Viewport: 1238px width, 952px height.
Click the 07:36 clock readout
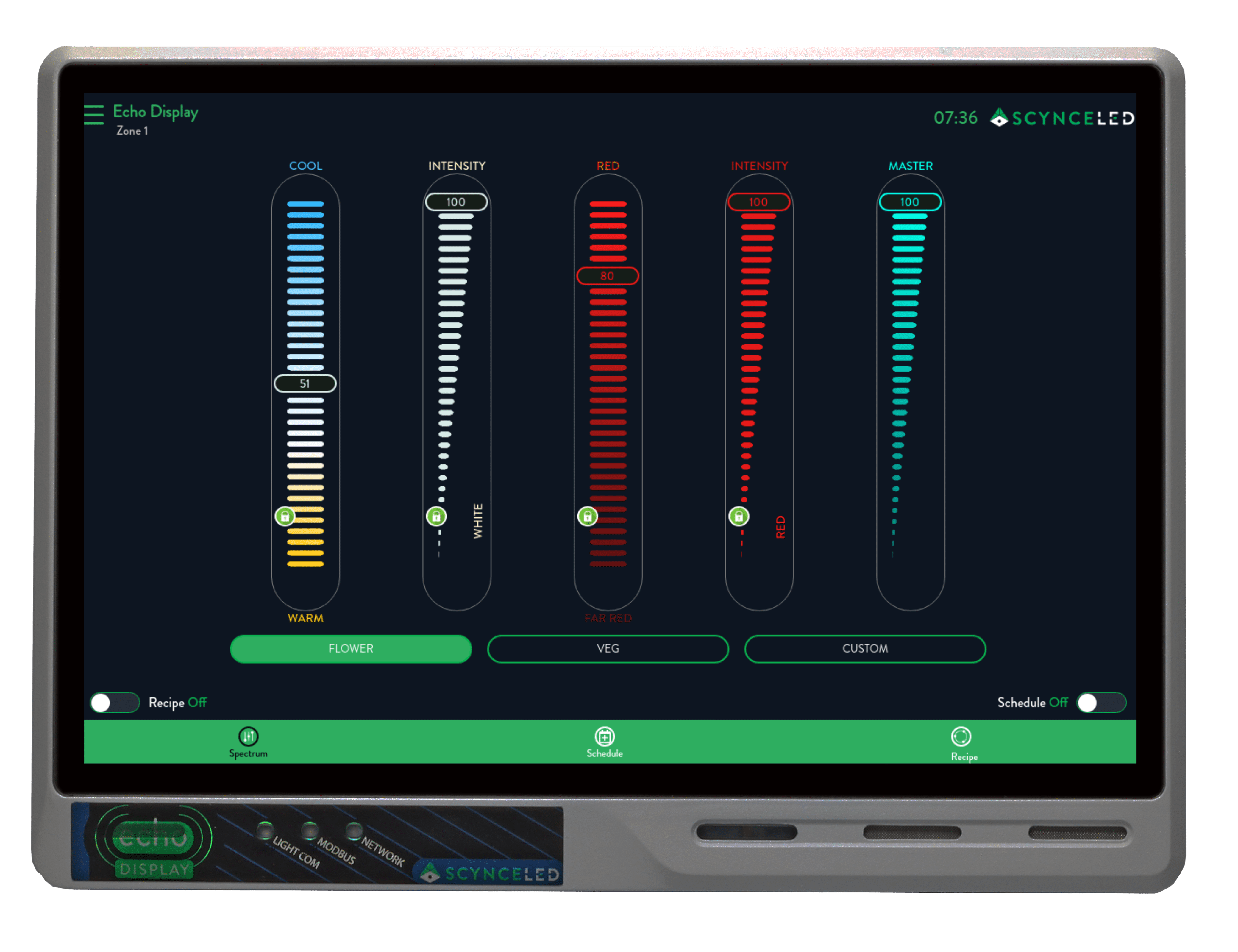[955, 117]
